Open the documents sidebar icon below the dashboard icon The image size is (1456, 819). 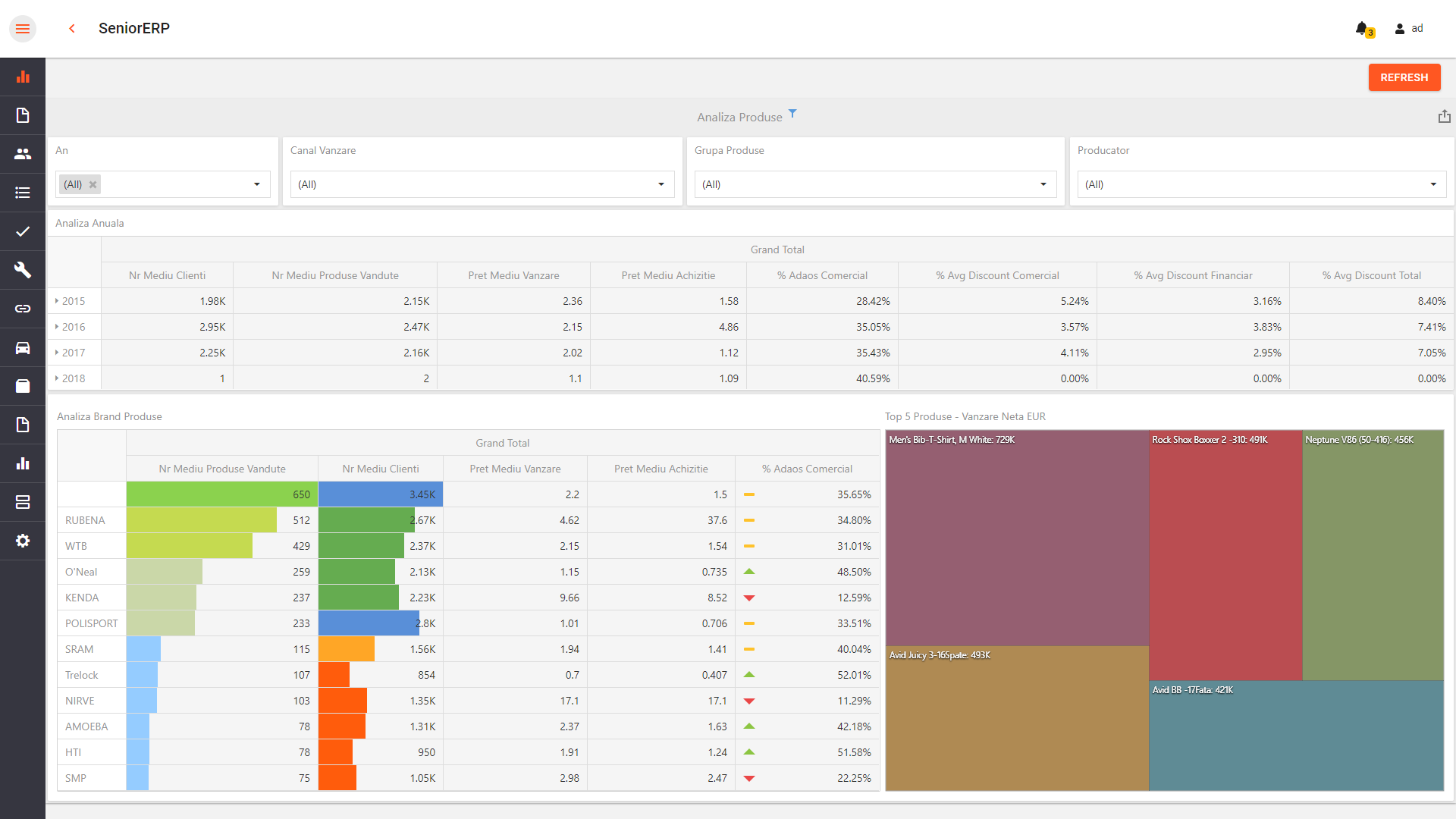pos(23,115)
